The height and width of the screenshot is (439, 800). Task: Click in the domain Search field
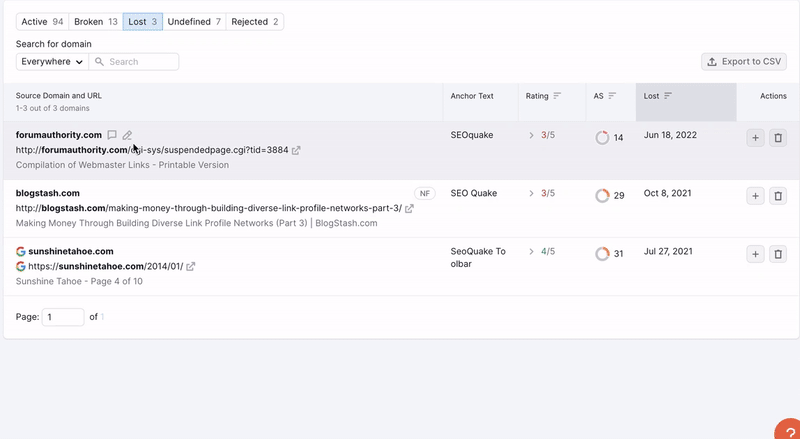click(x=134, y=62)
